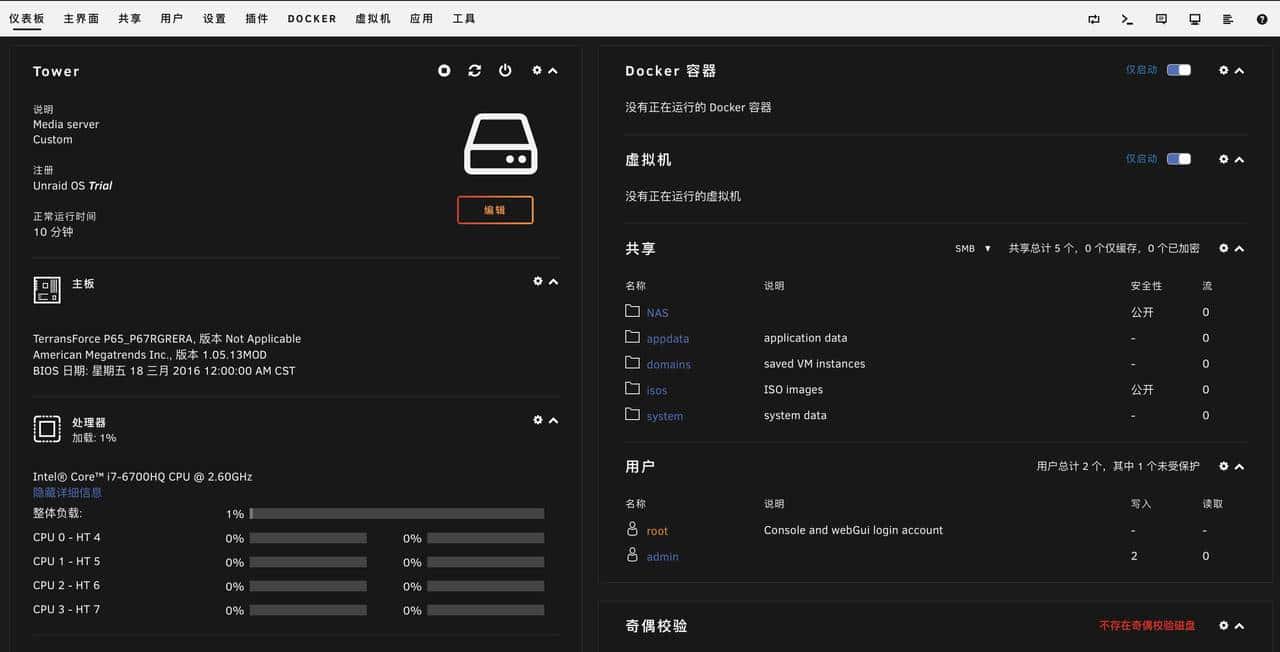Click the 编辑 button on Tower panel
Image resolution: width=1280 pixels, height=652 pixels.
point(494,210)
